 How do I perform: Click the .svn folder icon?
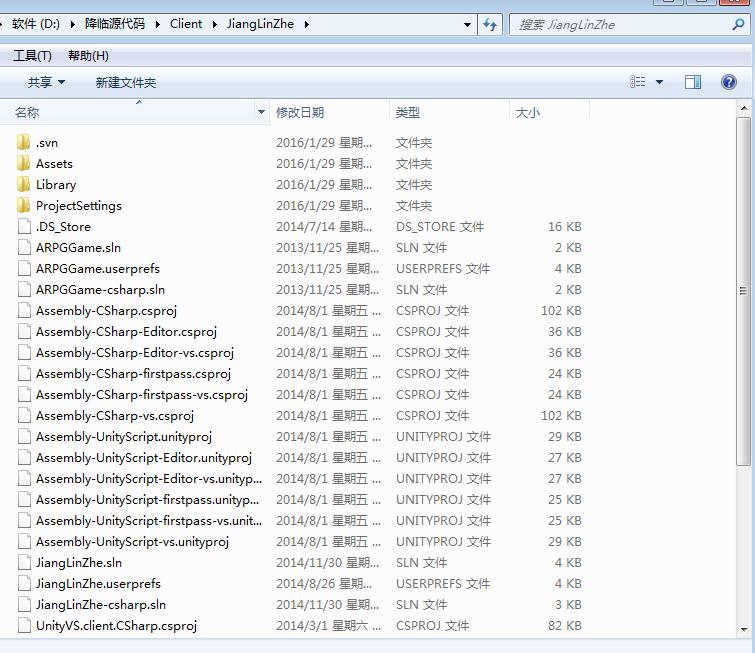pyautogui.click(x=24, y=143)
